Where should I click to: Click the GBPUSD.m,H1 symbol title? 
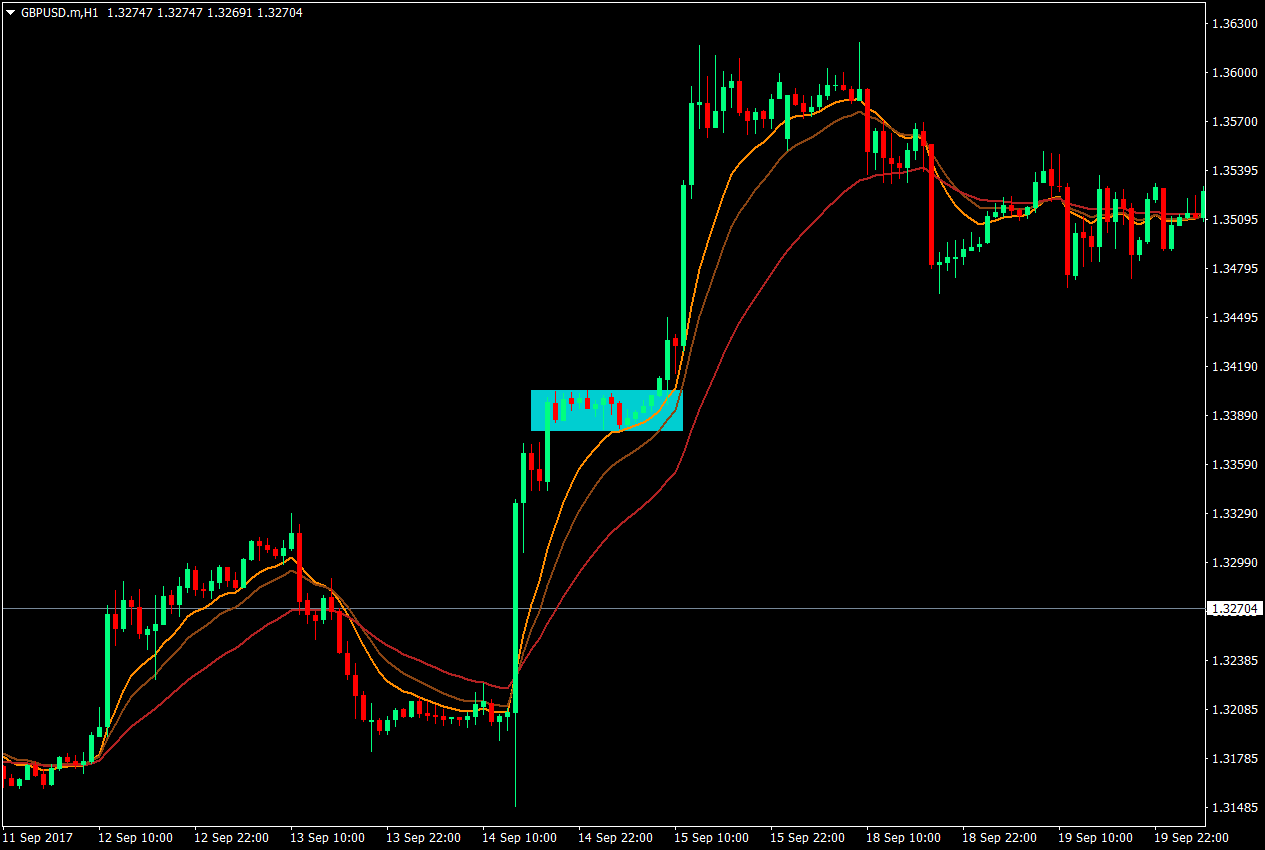(x=59, y=13)
